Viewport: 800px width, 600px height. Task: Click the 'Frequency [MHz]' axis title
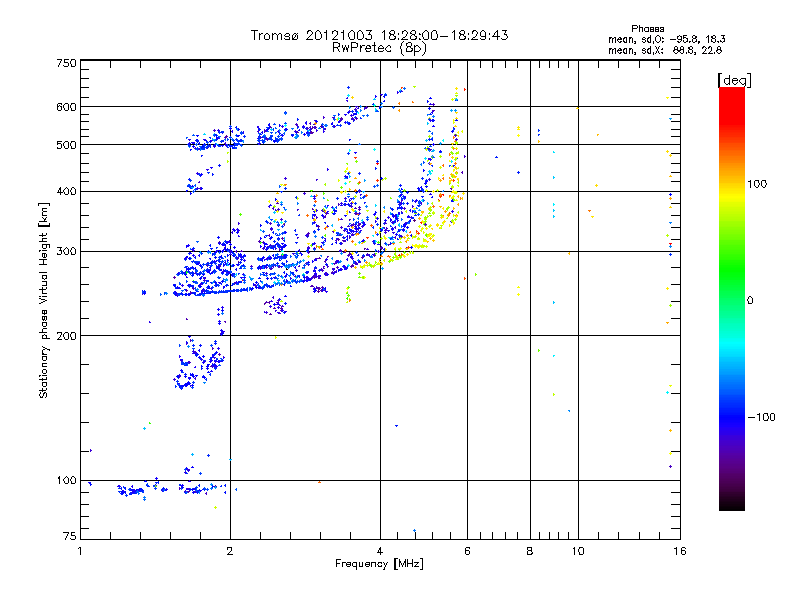(x=379, y=564)
